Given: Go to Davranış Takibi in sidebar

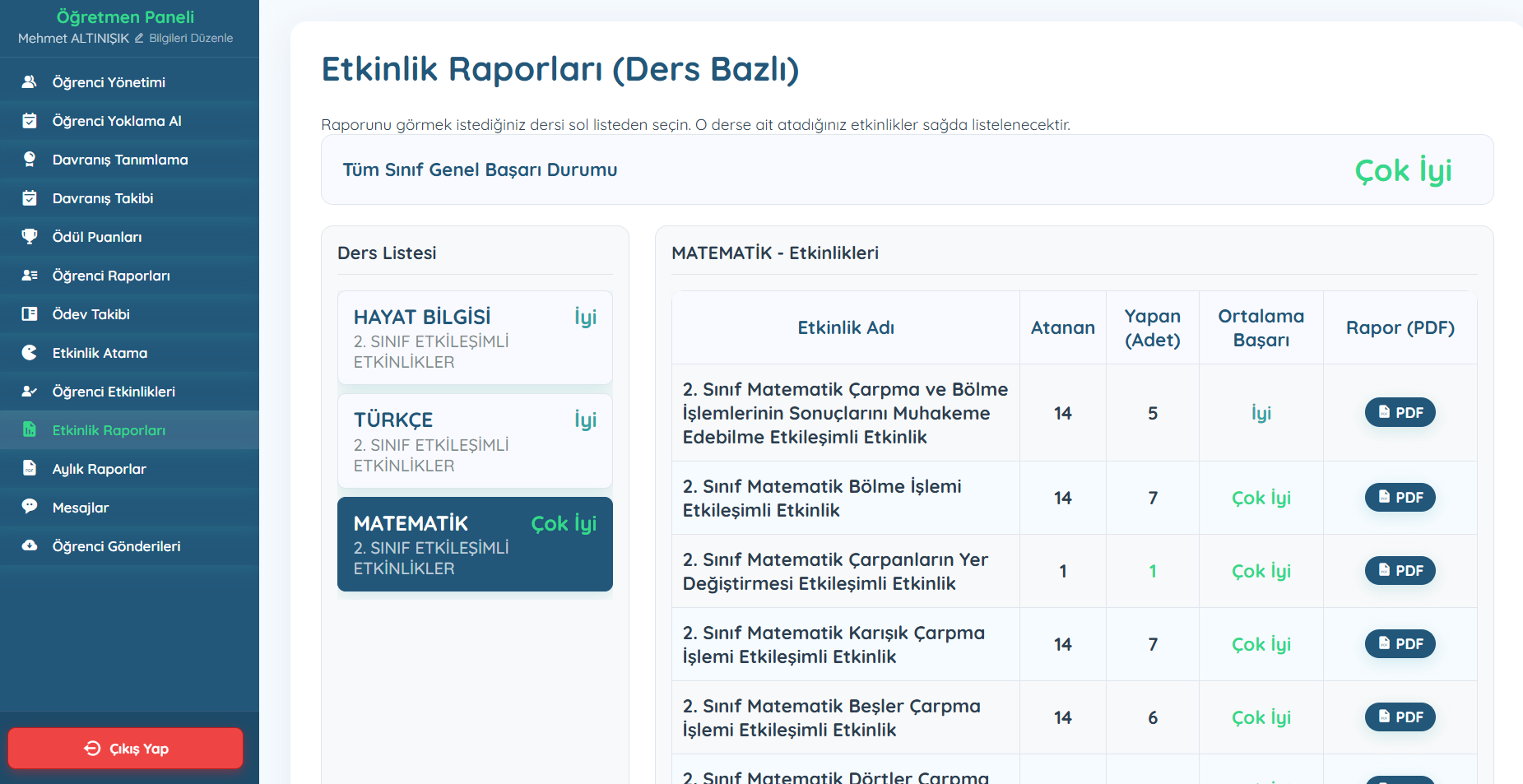Looking at the screenshot, I should pos(102,198).
